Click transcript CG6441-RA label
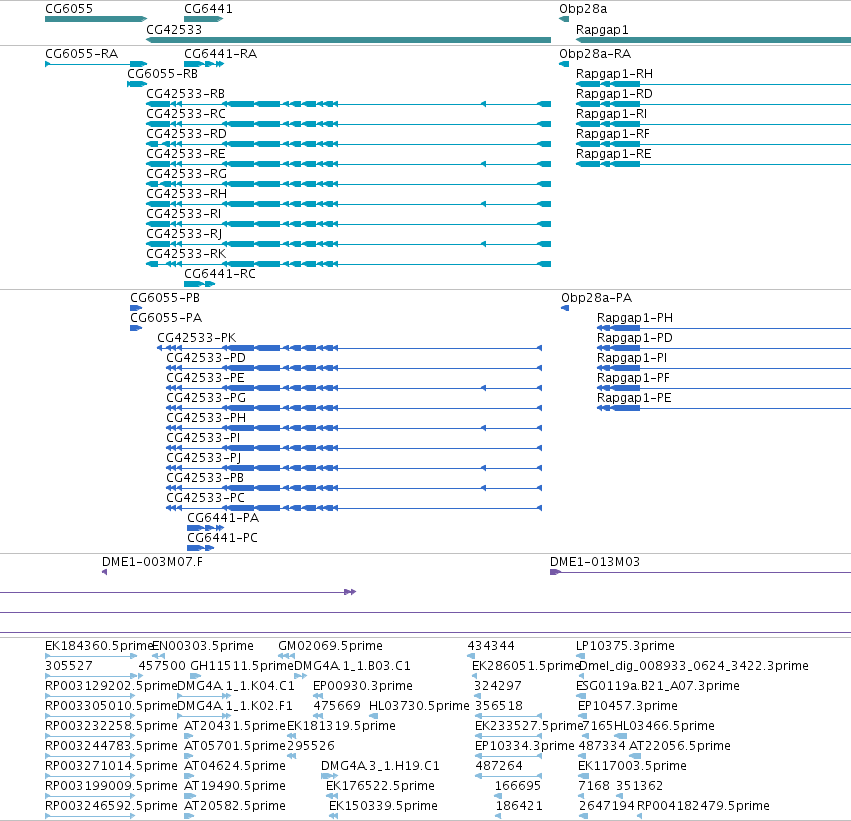The width and height of the screenshot is (851, 821). pyautogui.click(x=220, y=54)
